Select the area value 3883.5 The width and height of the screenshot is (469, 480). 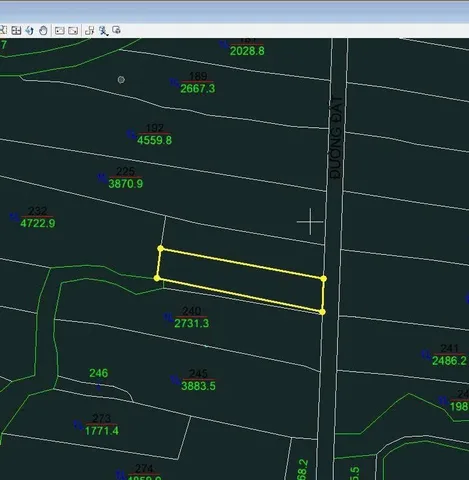[198, 386]
